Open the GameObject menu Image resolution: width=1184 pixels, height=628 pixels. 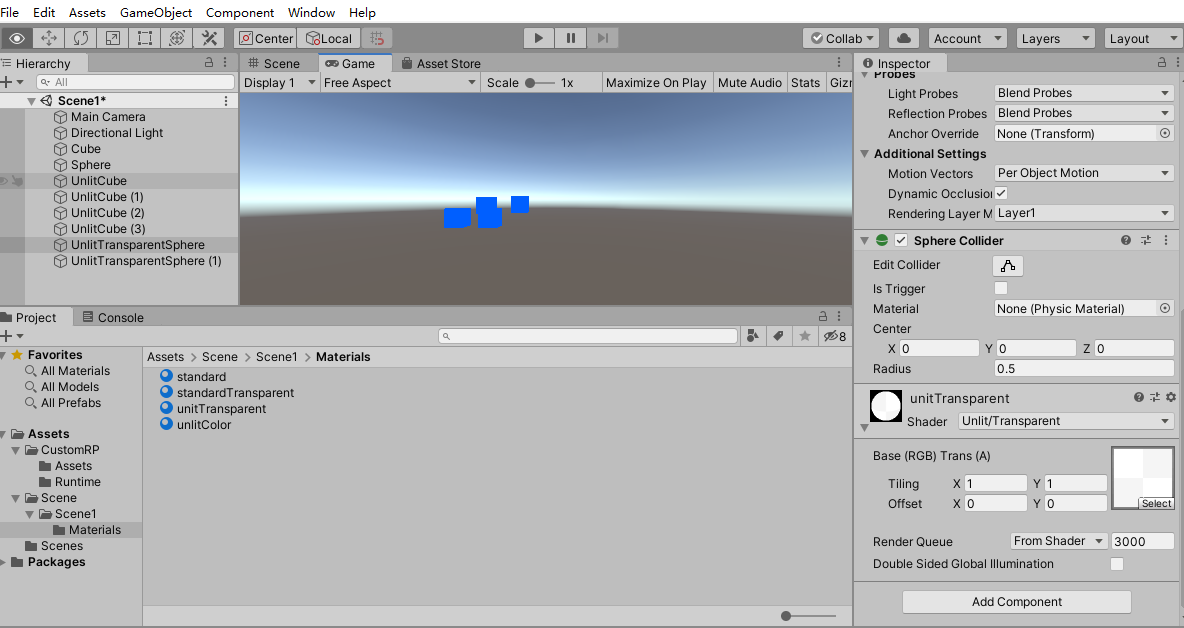(156, 12)
